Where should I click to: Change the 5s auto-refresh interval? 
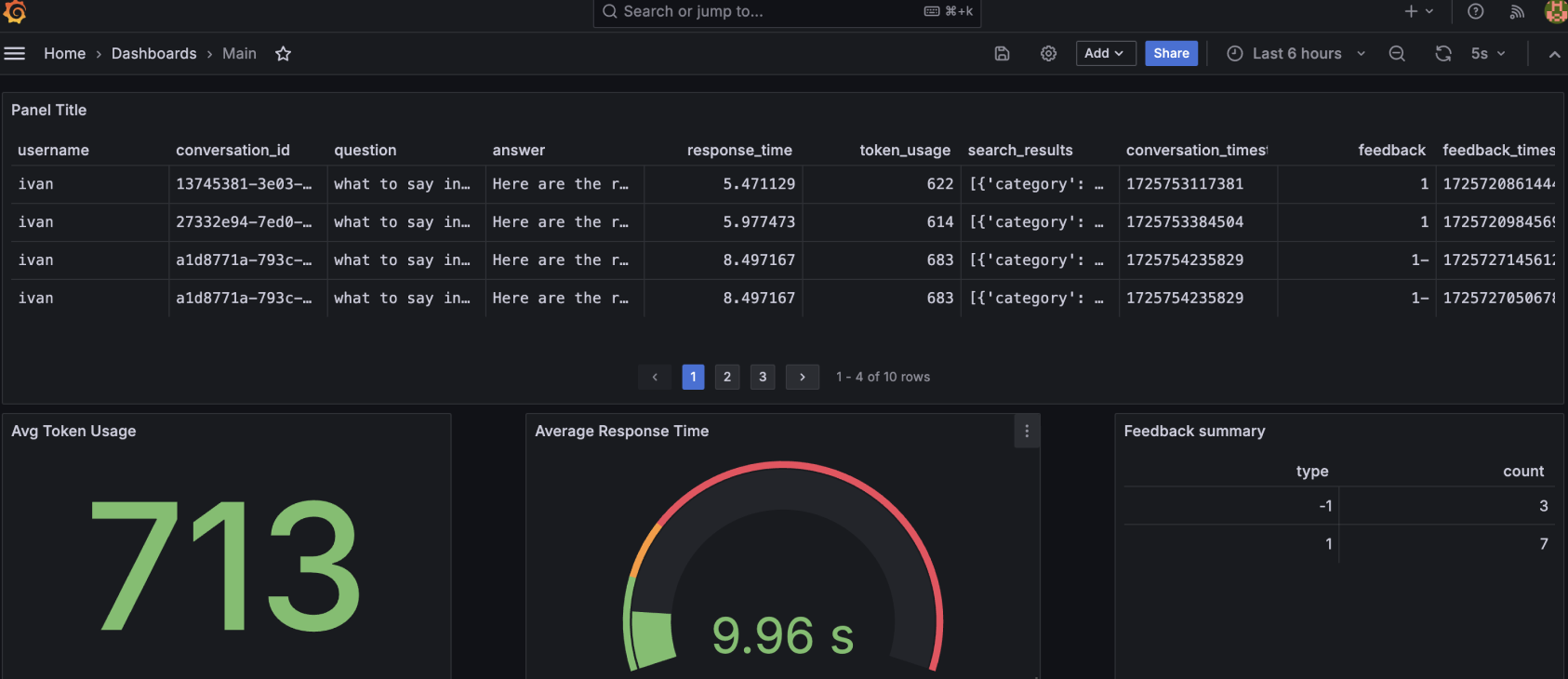[1488, 54]
